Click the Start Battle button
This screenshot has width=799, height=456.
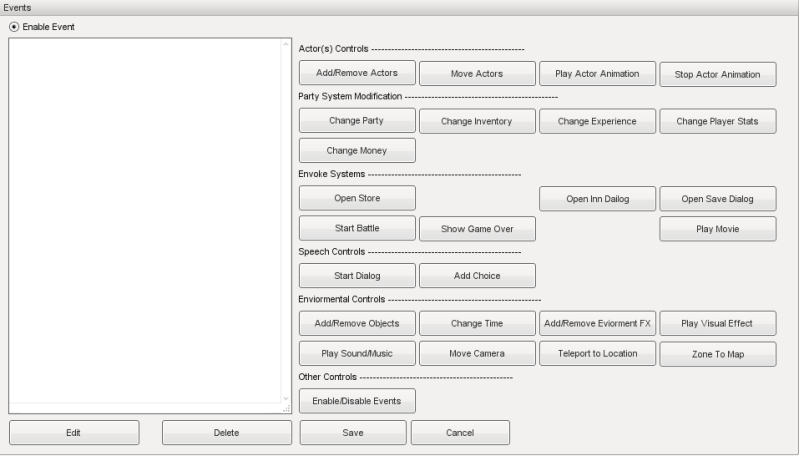[x=357, y=227]
